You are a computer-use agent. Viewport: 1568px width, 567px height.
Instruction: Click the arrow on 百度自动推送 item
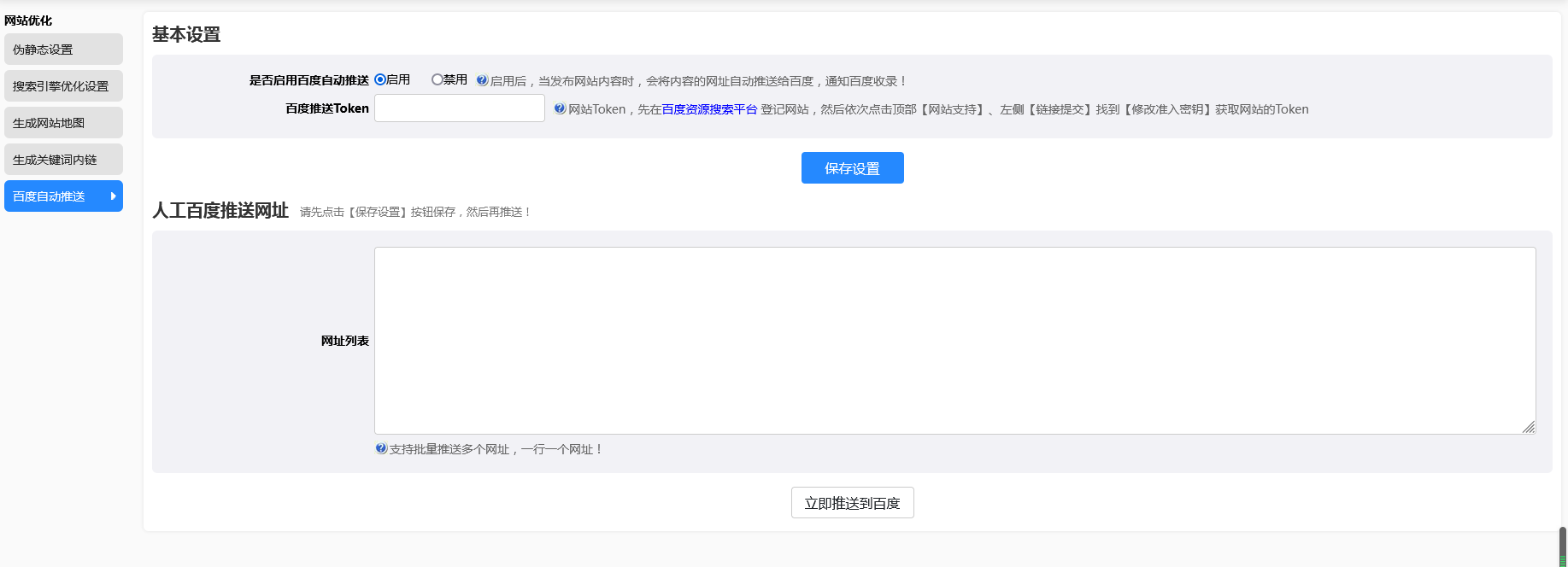[114, 196]
